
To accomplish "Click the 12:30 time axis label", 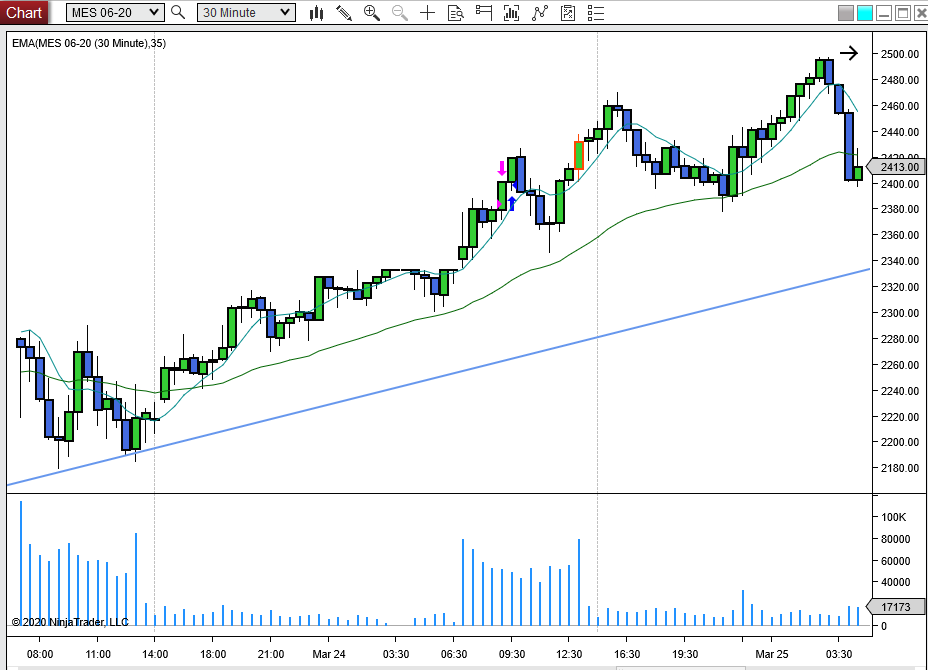I will pyautogui.click(x=569, y=654).
